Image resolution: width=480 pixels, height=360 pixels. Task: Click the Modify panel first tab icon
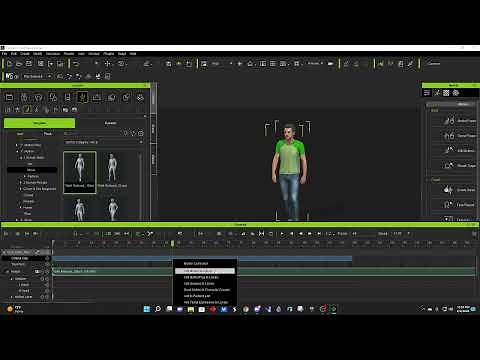tap(427, 93)
